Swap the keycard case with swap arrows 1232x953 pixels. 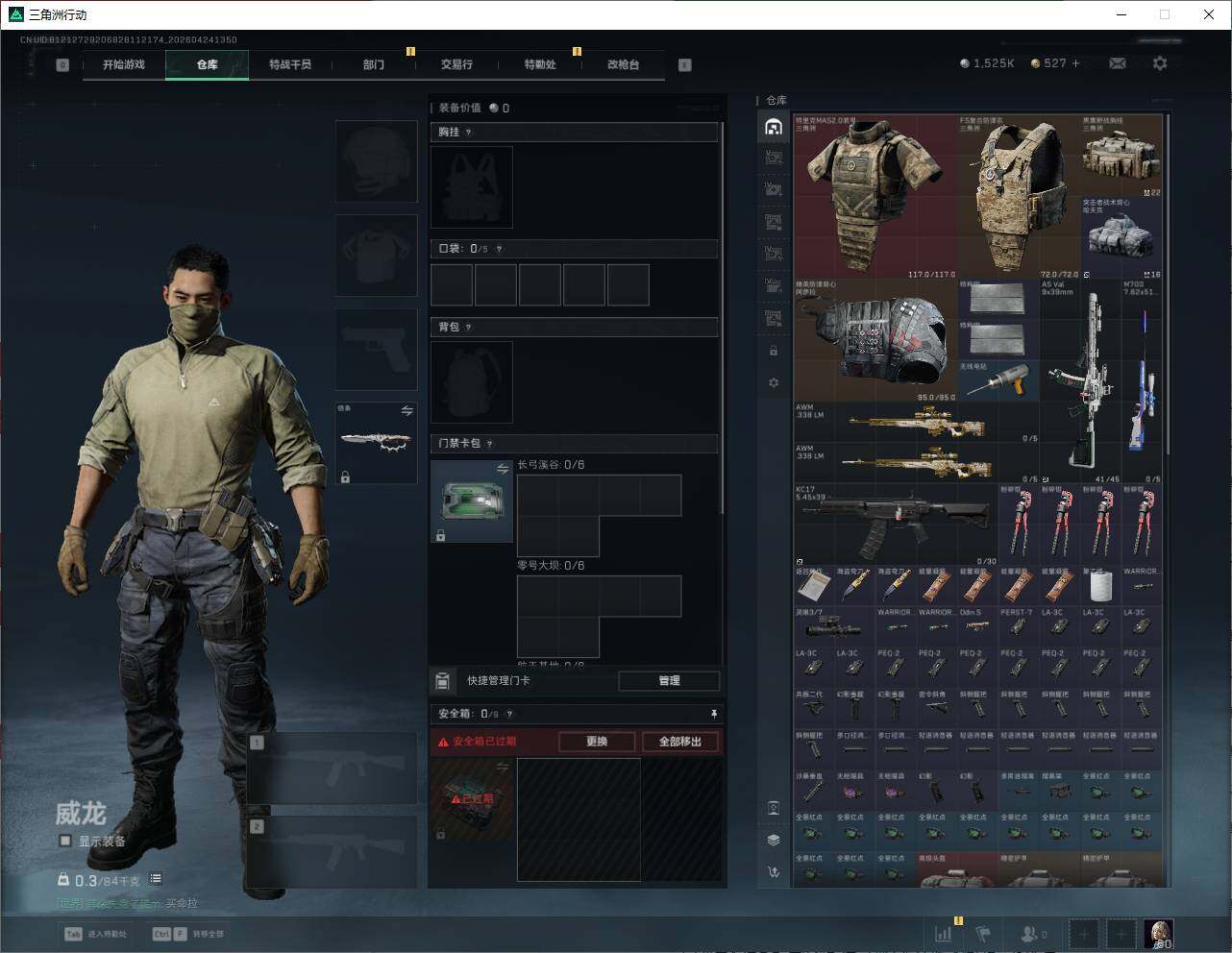pos(502,469)
